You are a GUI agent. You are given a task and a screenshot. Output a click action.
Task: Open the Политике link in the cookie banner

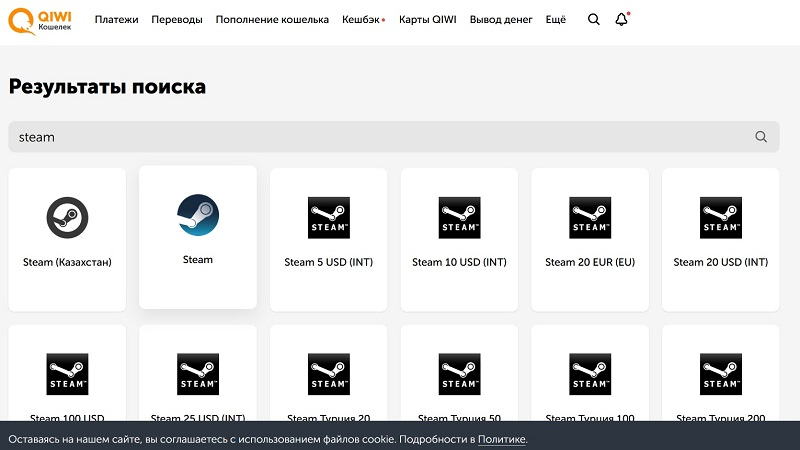(502, 439)
